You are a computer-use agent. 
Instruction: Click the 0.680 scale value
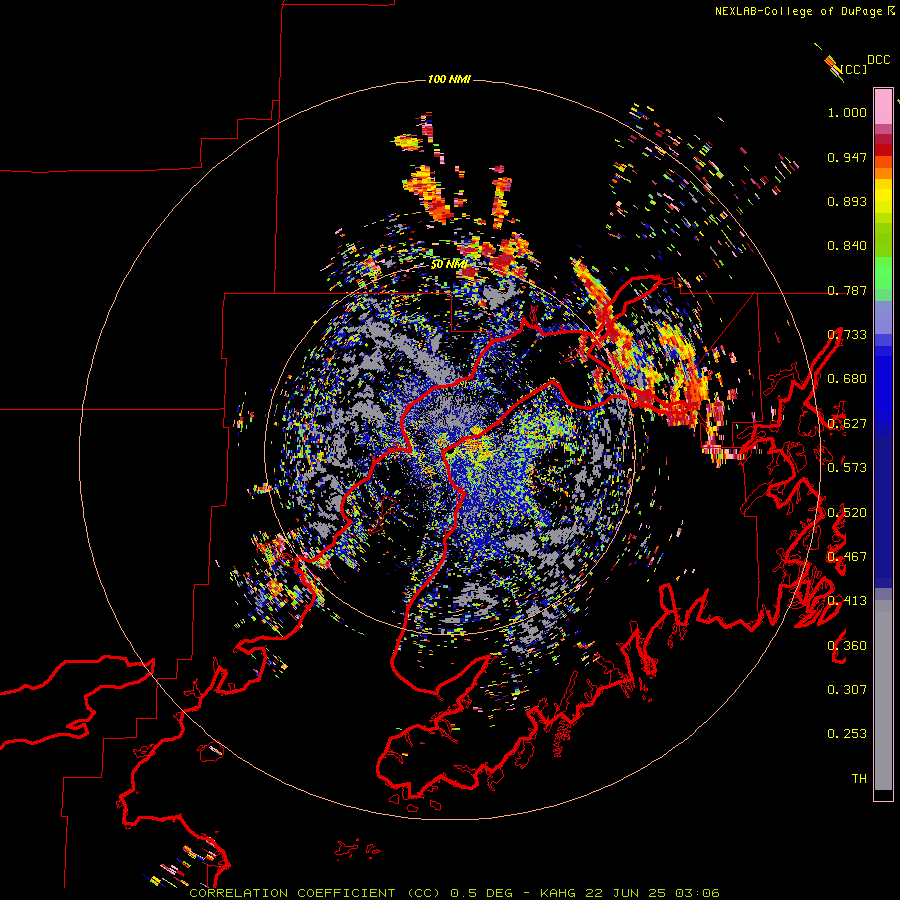tap(847, 379)
